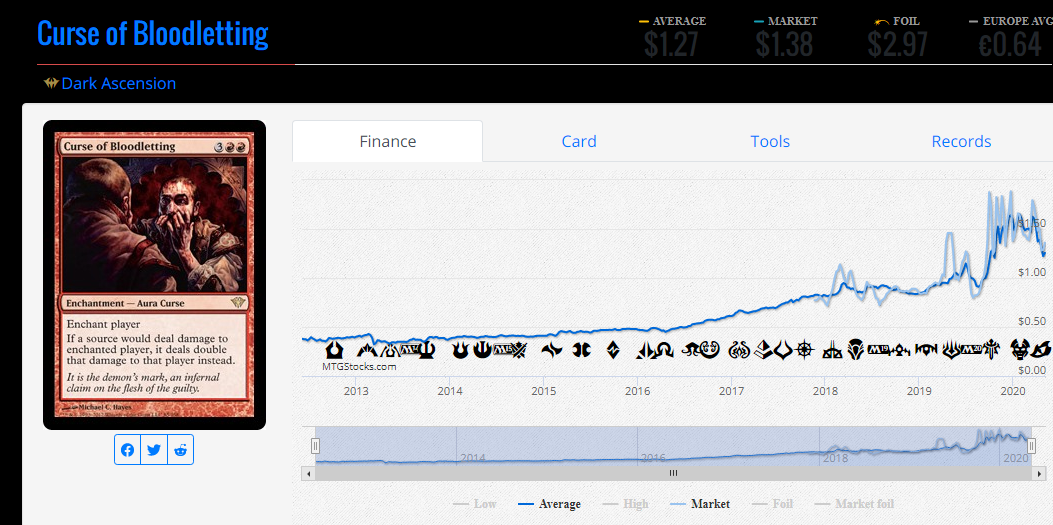This screenshot has width=1053, height=525.
Task: Click the navigator scrollbar thumb
Action: click(x=673, y=473)
